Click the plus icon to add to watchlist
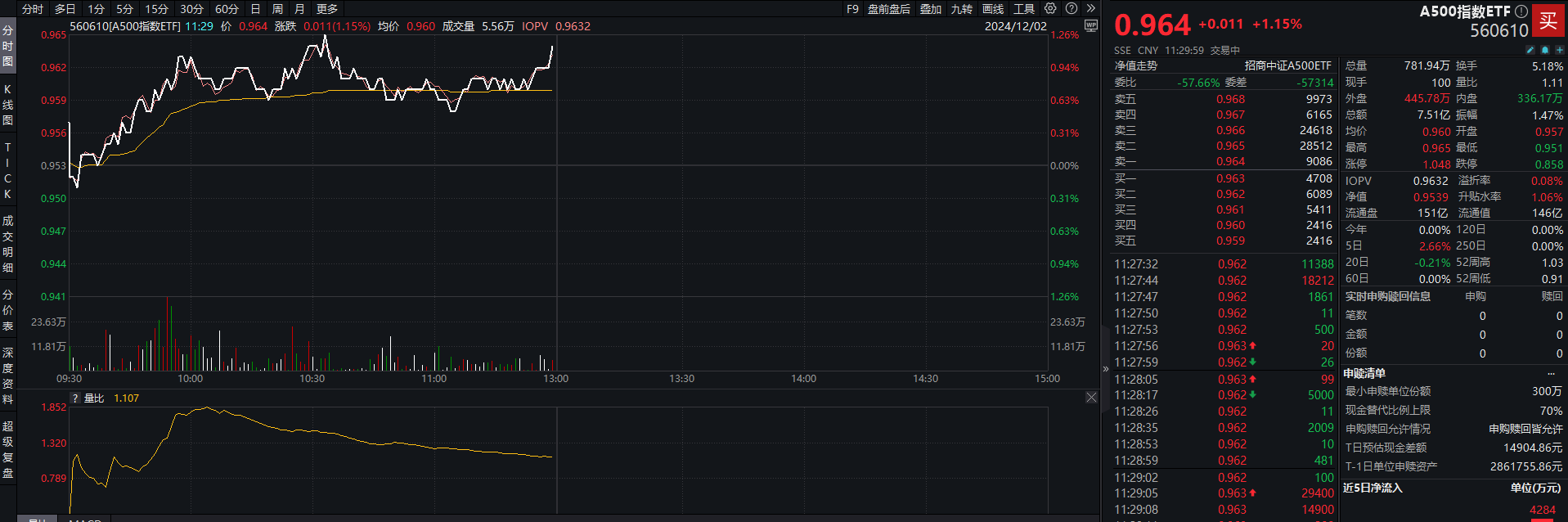This screenshot has height=522, width=1568. click(x=1559, y=50)
